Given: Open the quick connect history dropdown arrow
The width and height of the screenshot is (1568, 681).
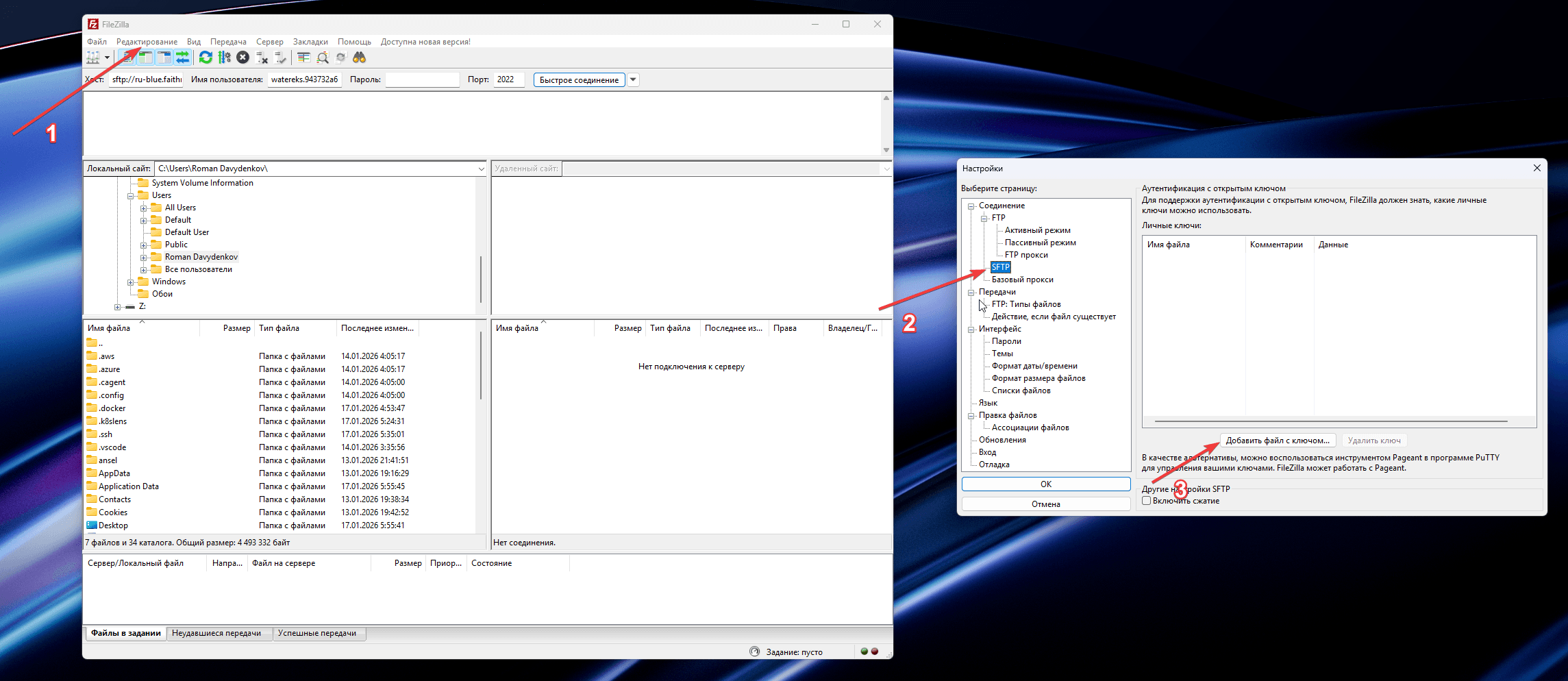Looking at the screenshot, I should pos(634,80).
